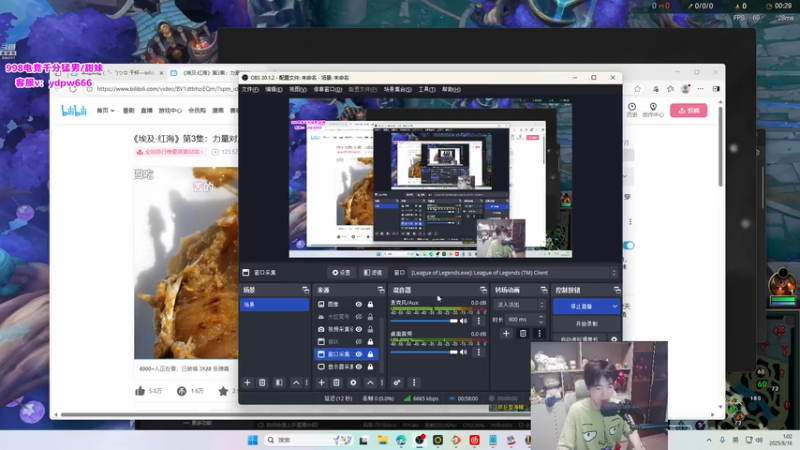Open OBS 停靠窗口 menu

[328, 89]
